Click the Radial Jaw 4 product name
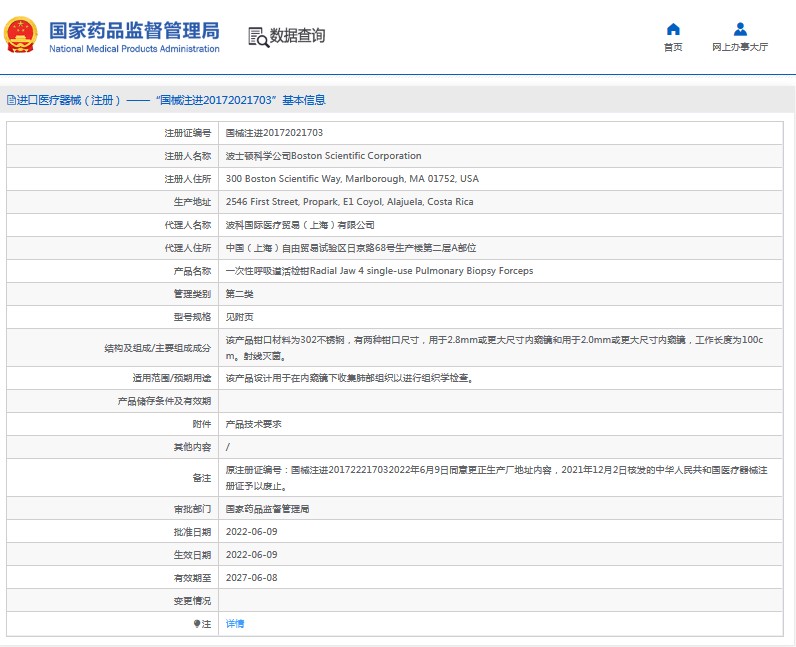Screen dimensions: 796x647 click(x=379, y=271)
